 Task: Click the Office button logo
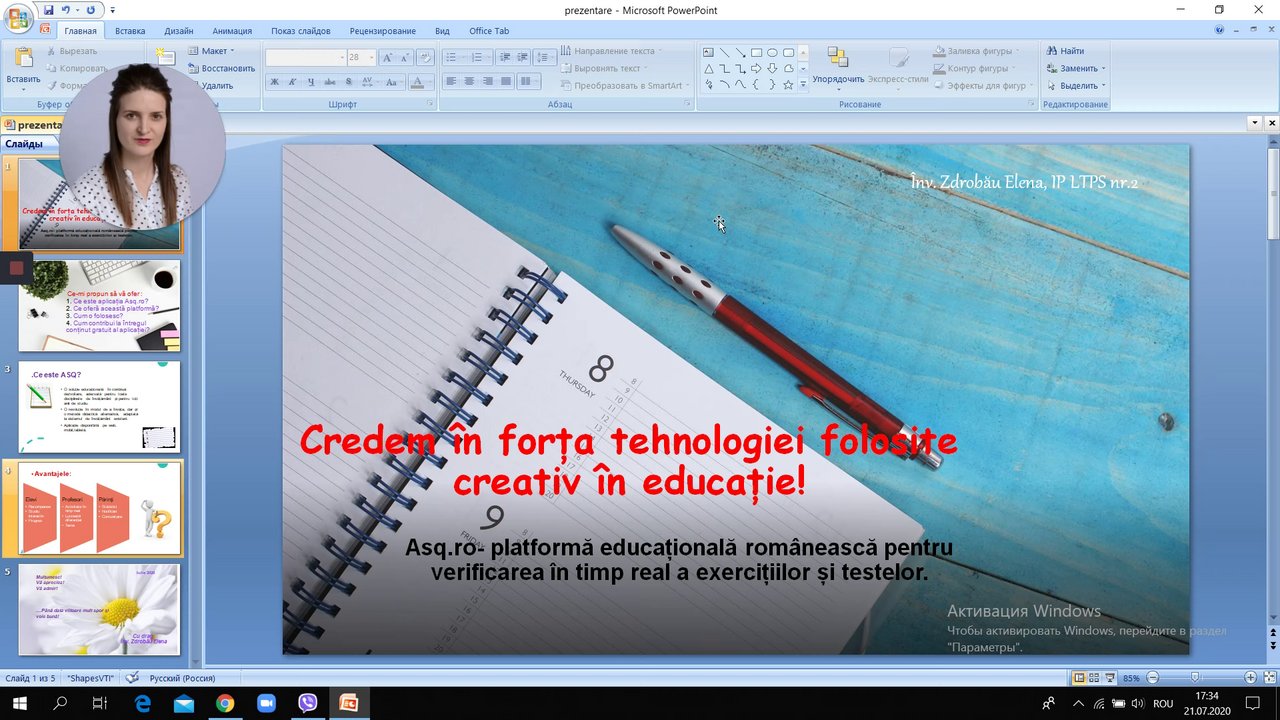click(20, 18)
